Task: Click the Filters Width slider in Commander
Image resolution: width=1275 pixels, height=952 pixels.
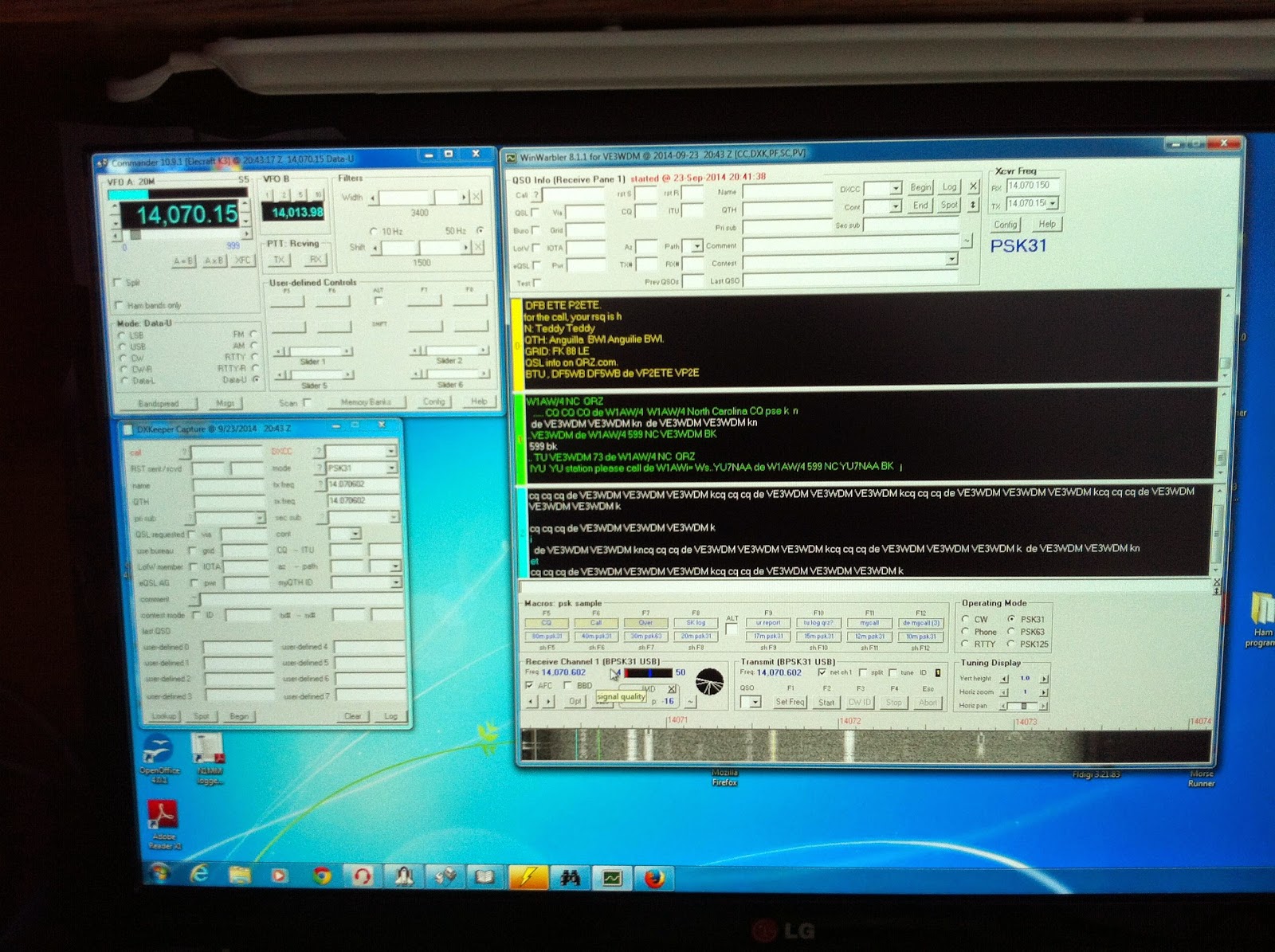Action: click(419, 197)
